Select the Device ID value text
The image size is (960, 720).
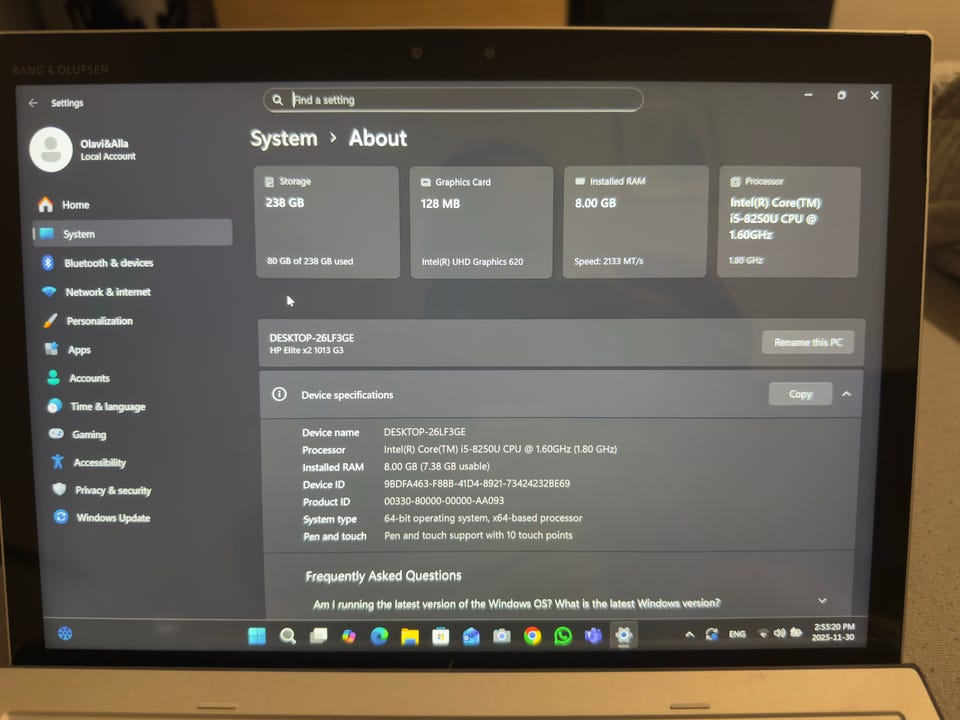pyautogui.click(x=477, y=483)
